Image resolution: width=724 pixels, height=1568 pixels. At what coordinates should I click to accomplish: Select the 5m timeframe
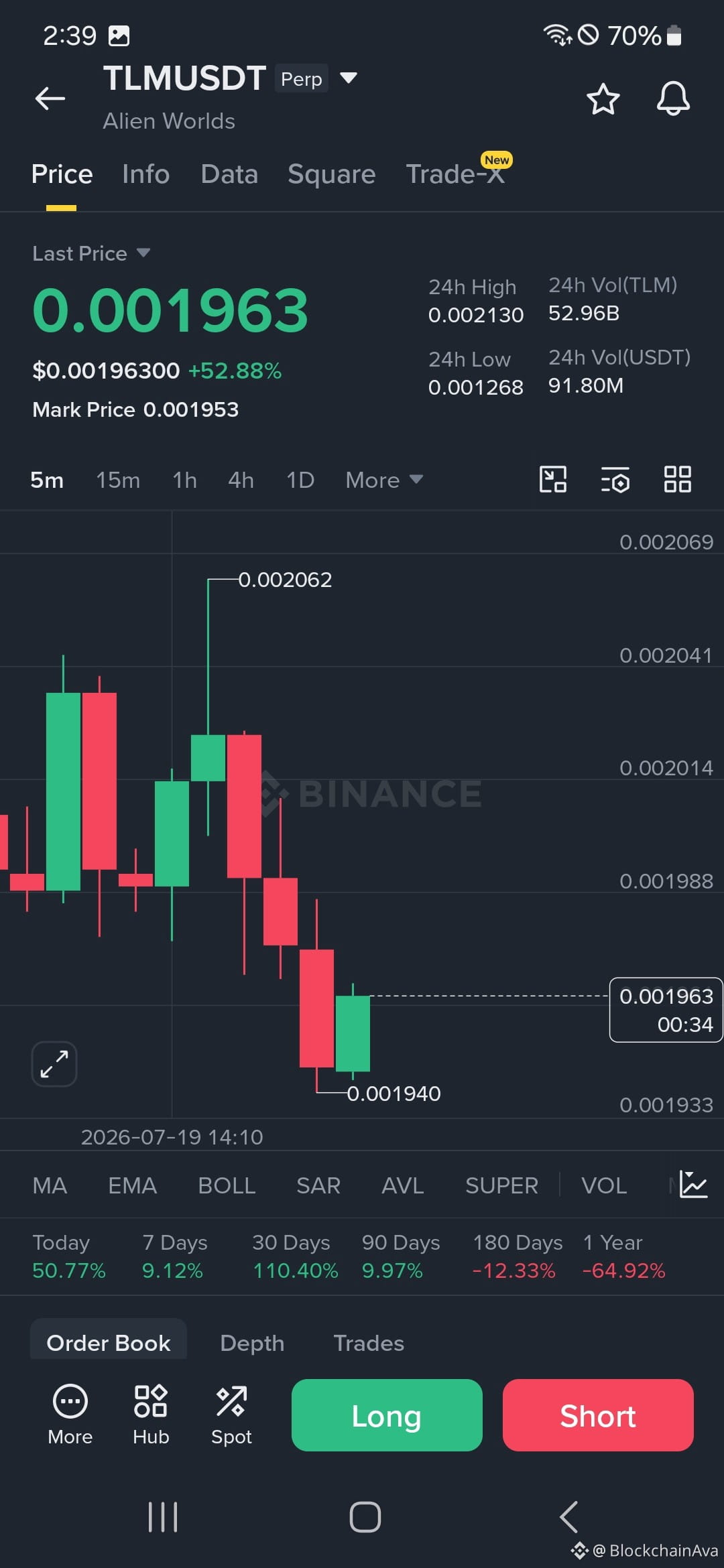coord(47,480)
